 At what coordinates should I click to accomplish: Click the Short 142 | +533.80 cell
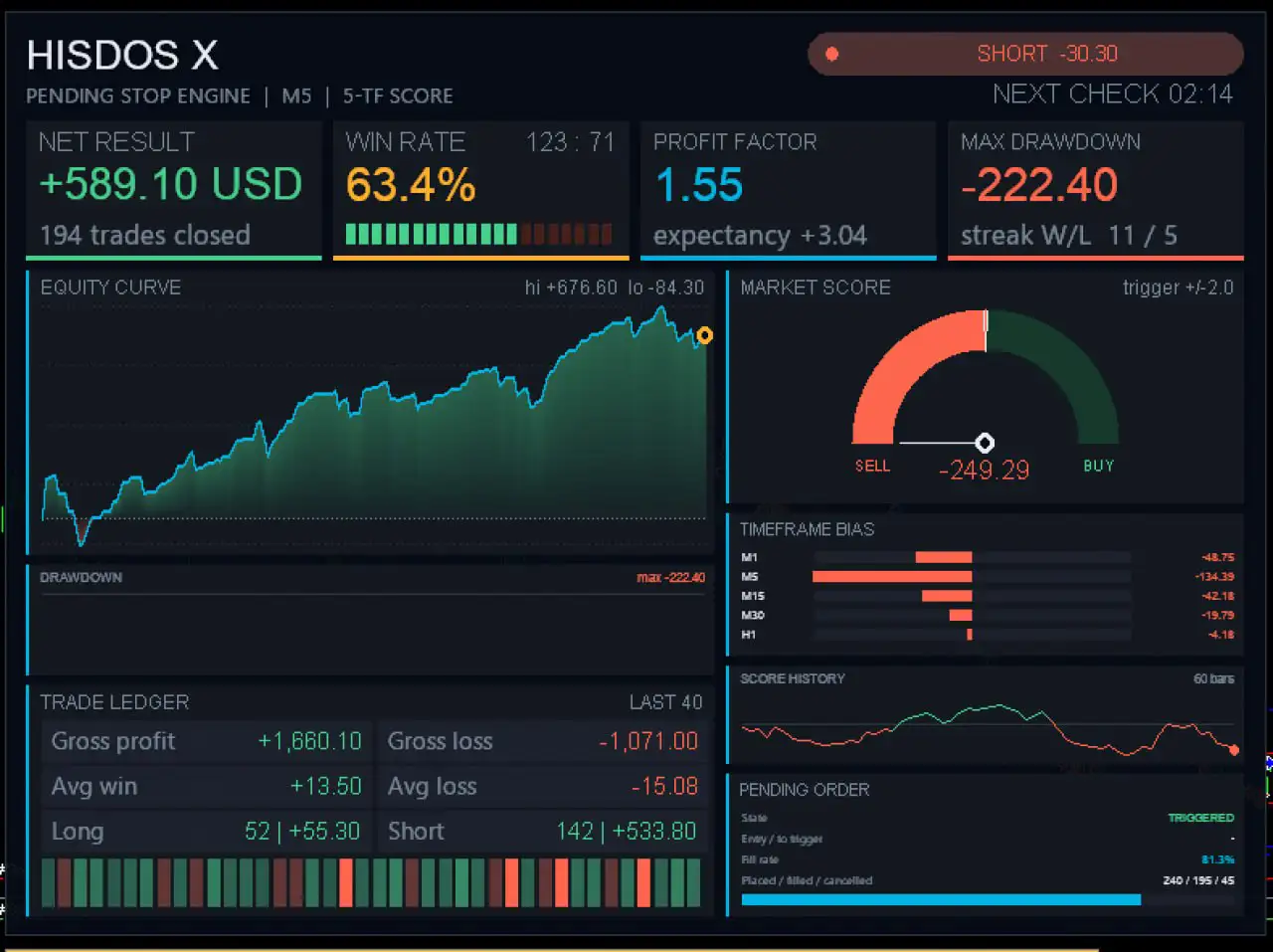coord(543,832)
